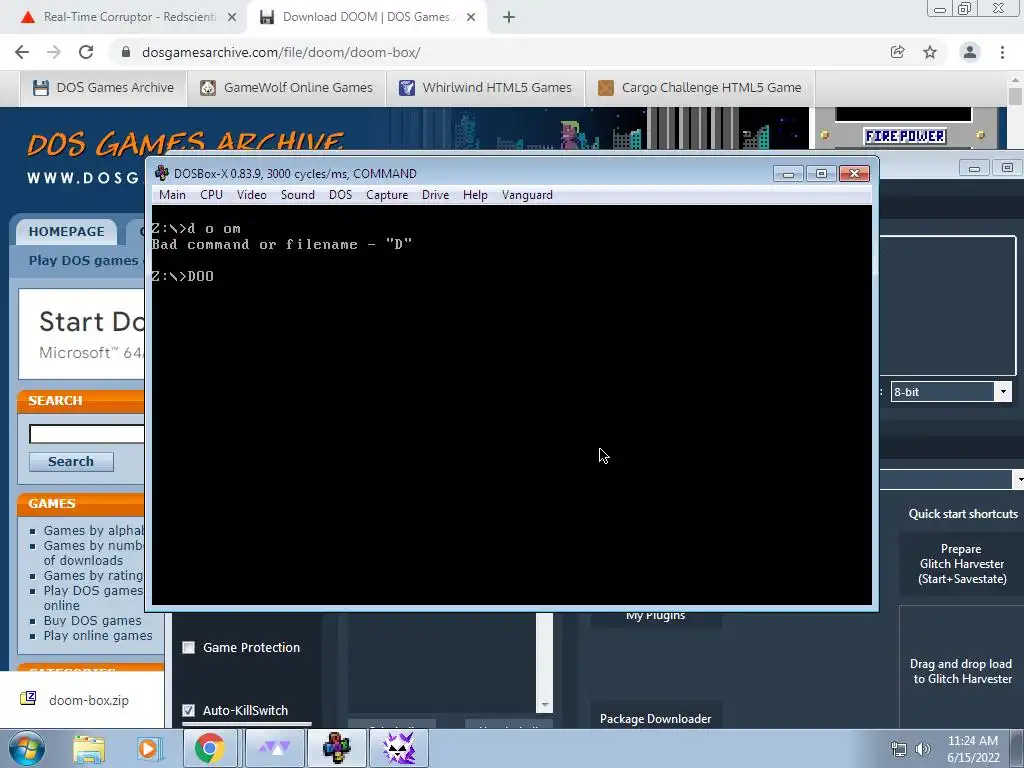Click the site lock security icon
1024x768 pixels.
126,52
